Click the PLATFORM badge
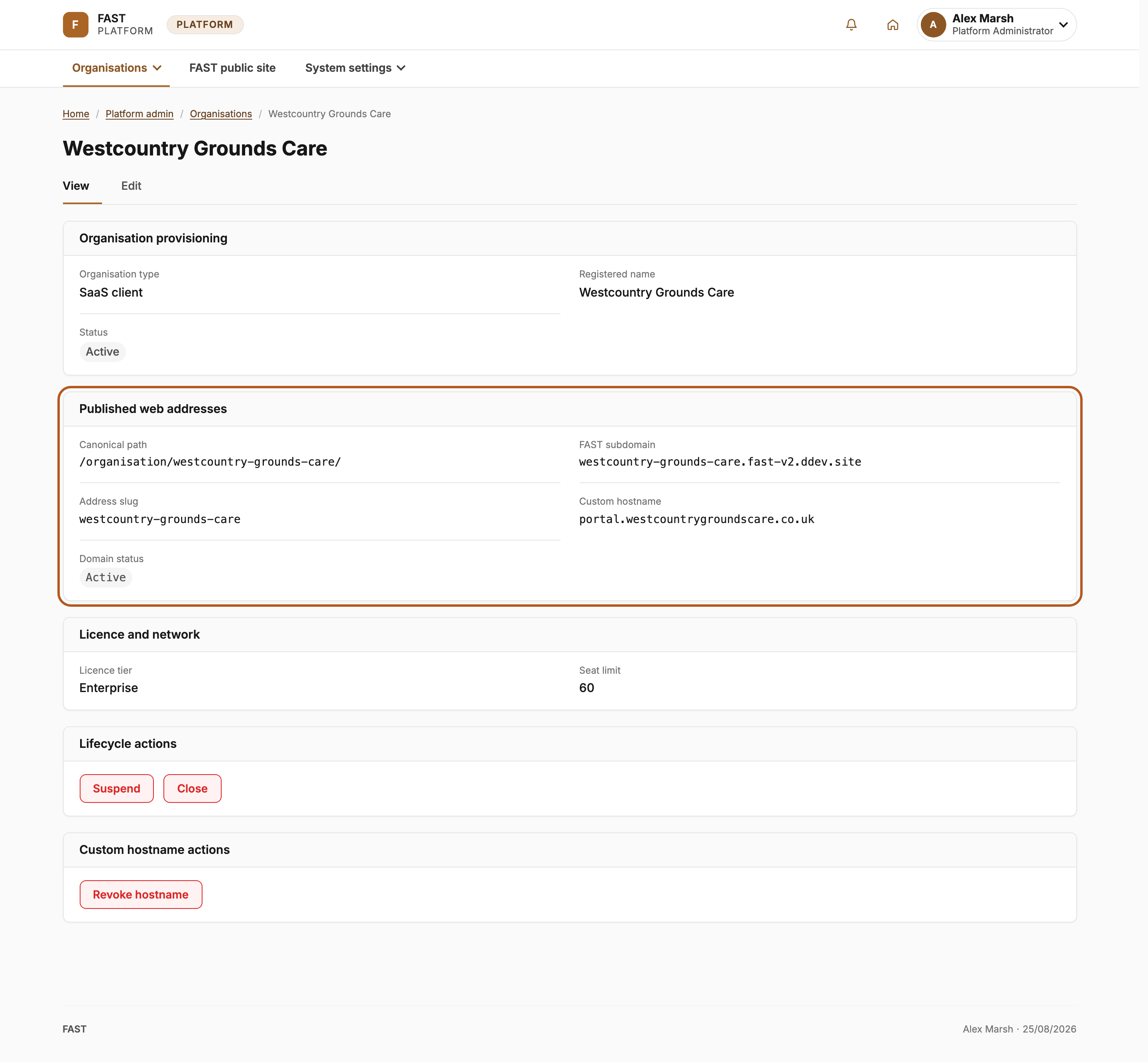Viewport: 1148px width, 1062px height. [x=204, y=25]
